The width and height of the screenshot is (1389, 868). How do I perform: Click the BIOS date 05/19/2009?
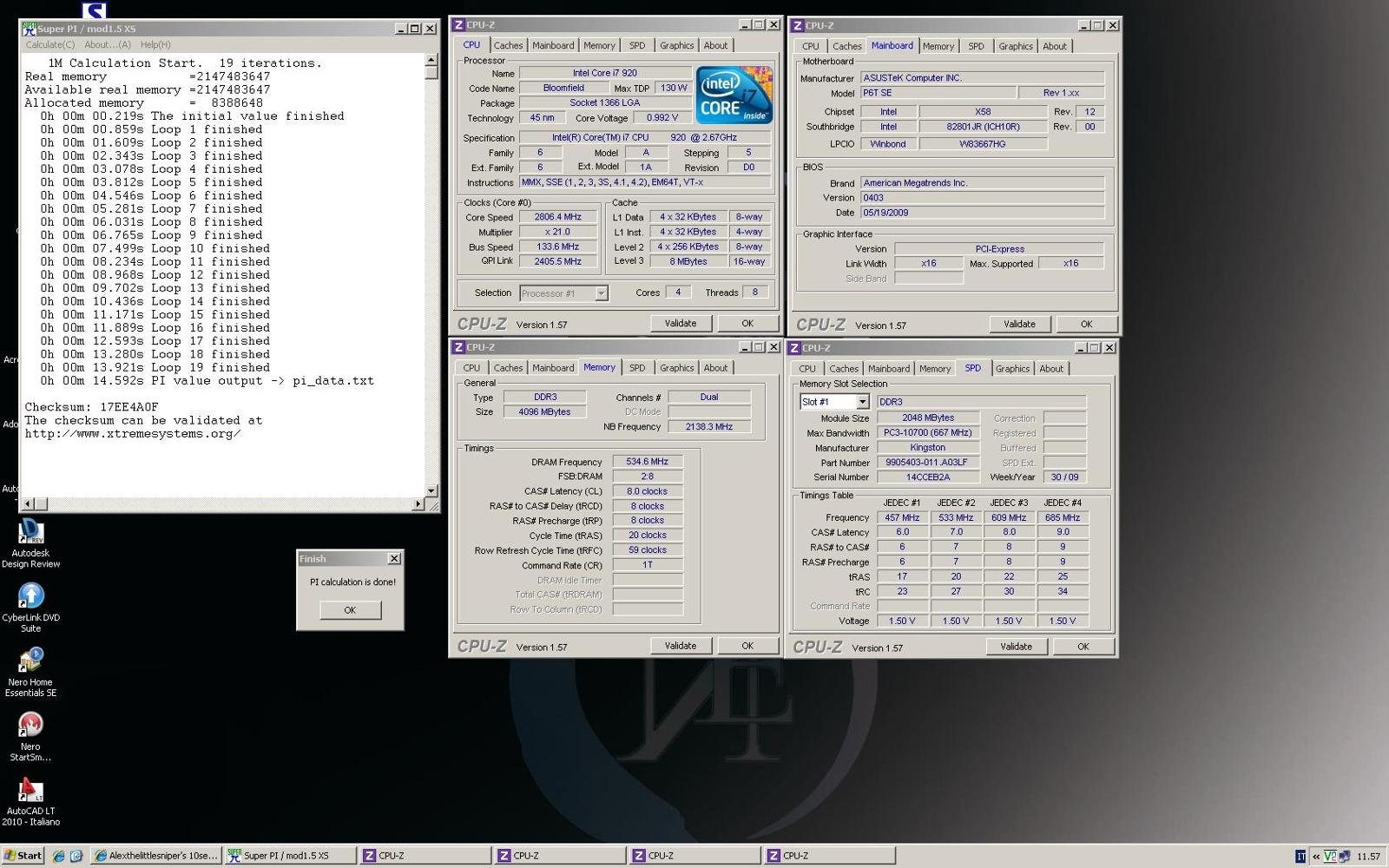(982, 213)
